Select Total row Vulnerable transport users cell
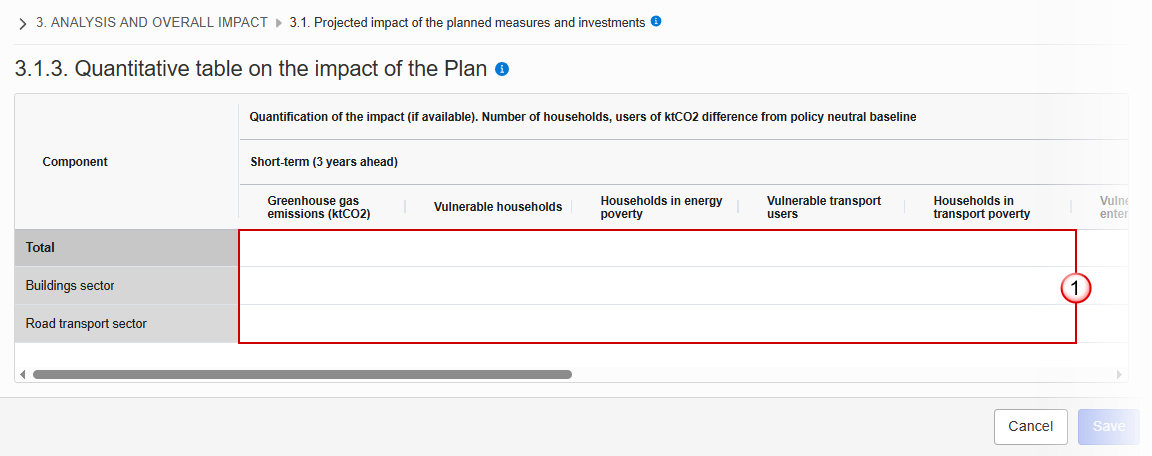This screenshot has width=1152, height=456. 821,248
